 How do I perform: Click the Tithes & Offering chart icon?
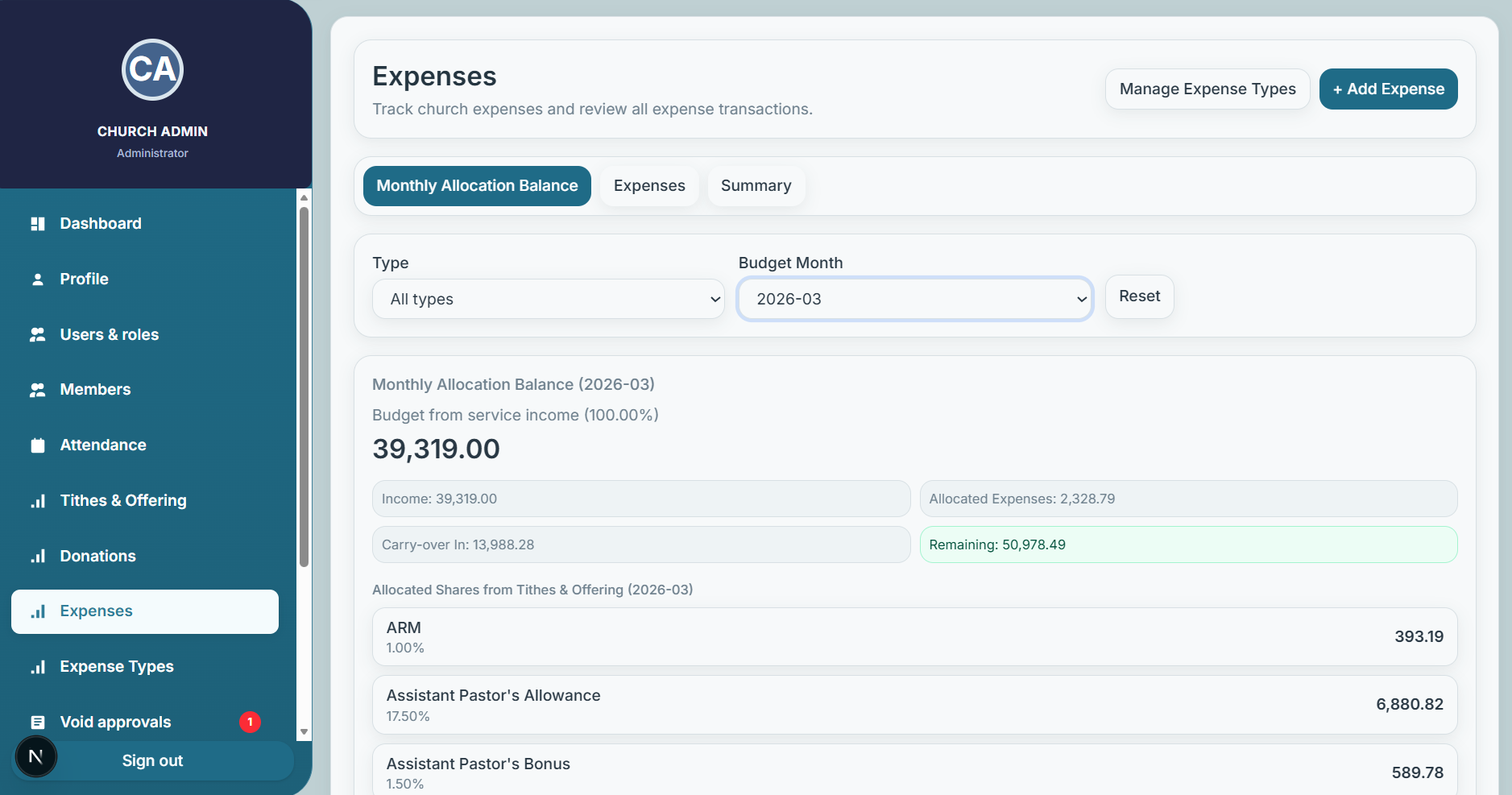tap(38, 501)
